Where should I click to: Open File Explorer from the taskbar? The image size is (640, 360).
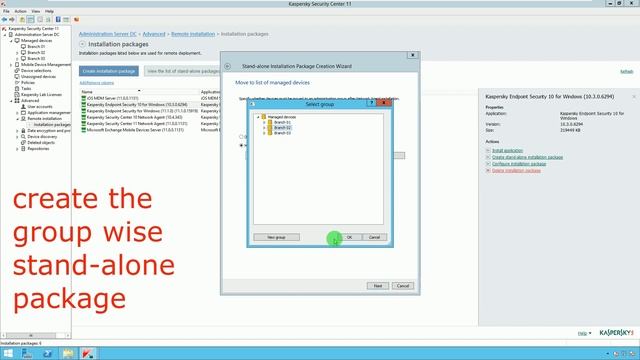68,353
